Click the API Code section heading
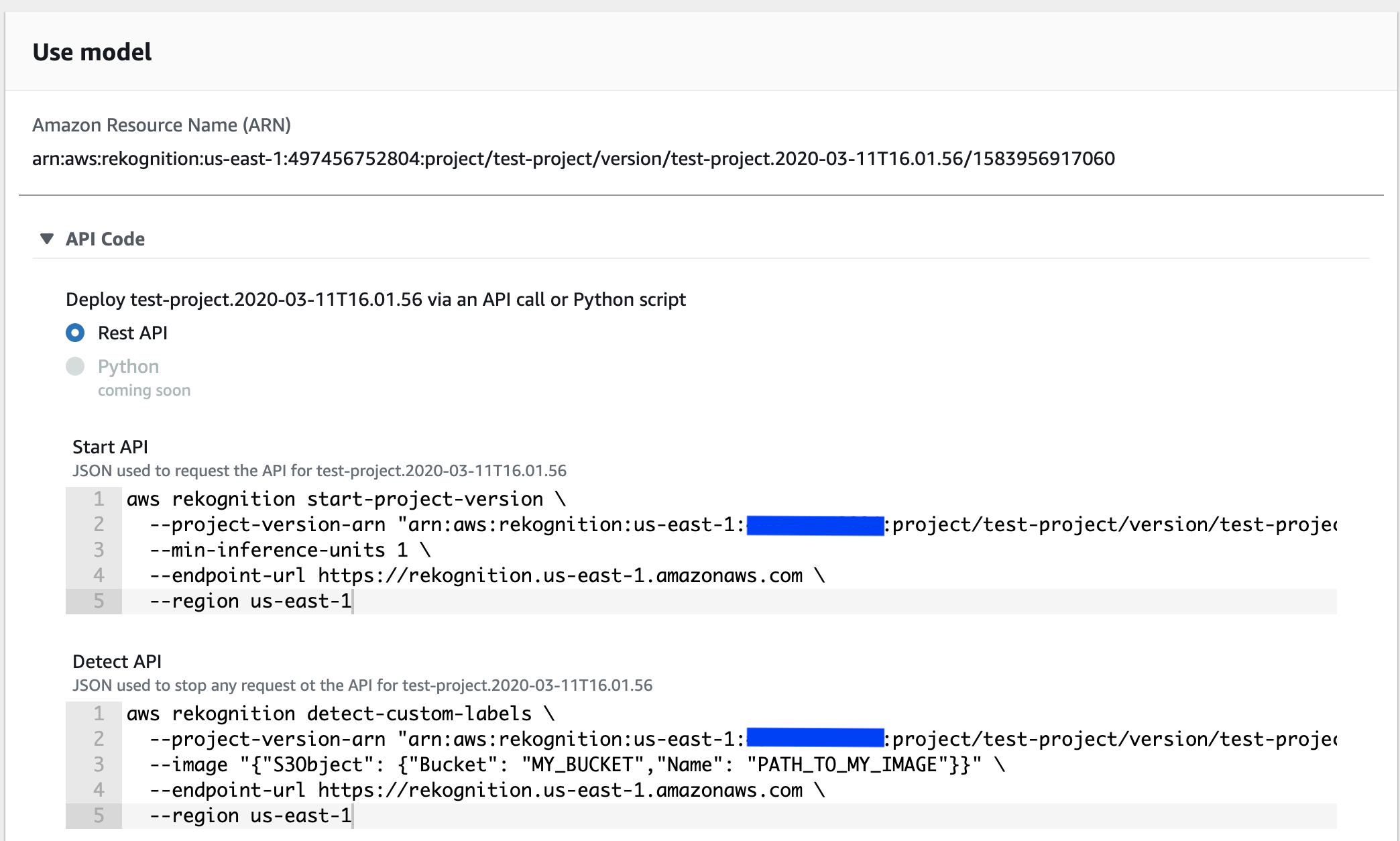The image size is (1400, 841). point(105,239)
